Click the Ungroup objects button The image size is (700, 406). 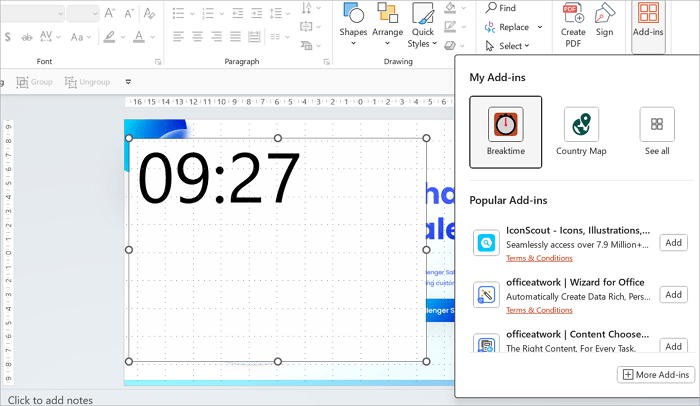87,82
